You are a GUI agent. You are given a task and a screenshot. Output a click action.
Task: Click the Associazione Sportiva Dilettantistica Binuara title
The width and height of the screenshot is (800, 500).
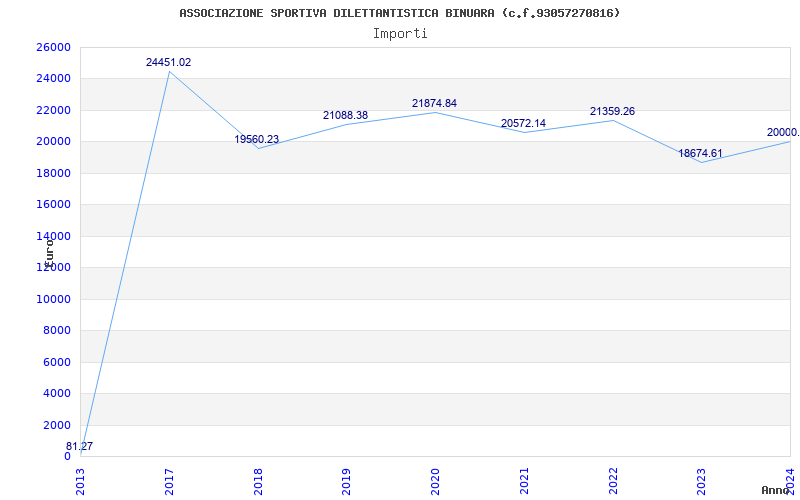pos(400,13)
